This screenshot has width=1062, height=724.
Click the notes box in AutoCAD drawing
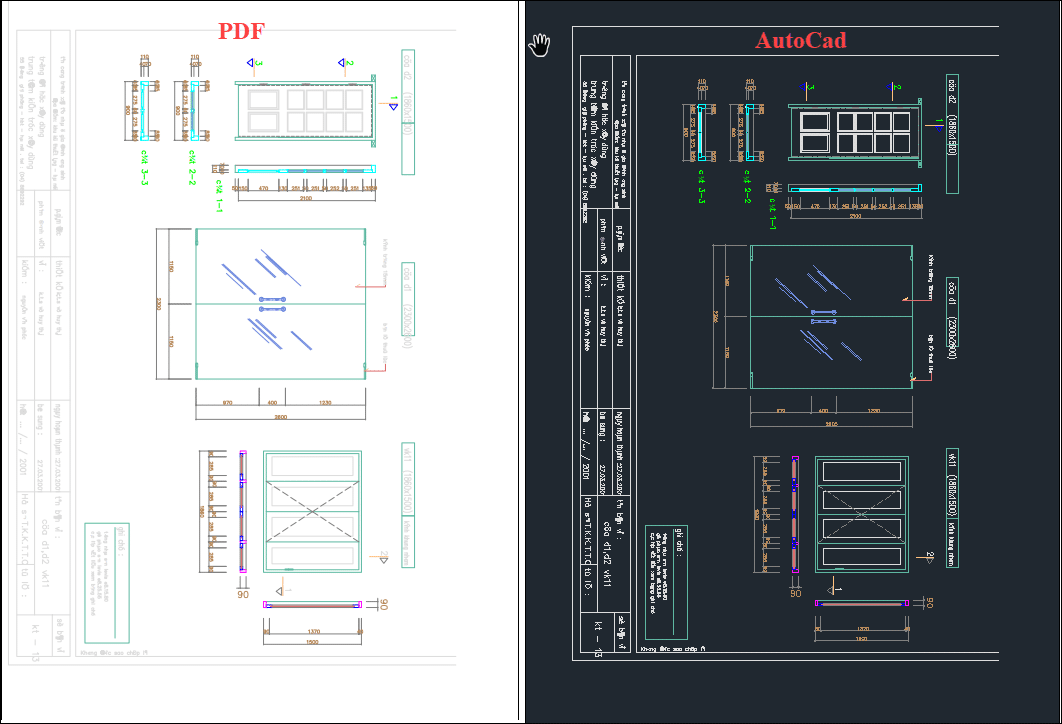[x=668, y=582]
